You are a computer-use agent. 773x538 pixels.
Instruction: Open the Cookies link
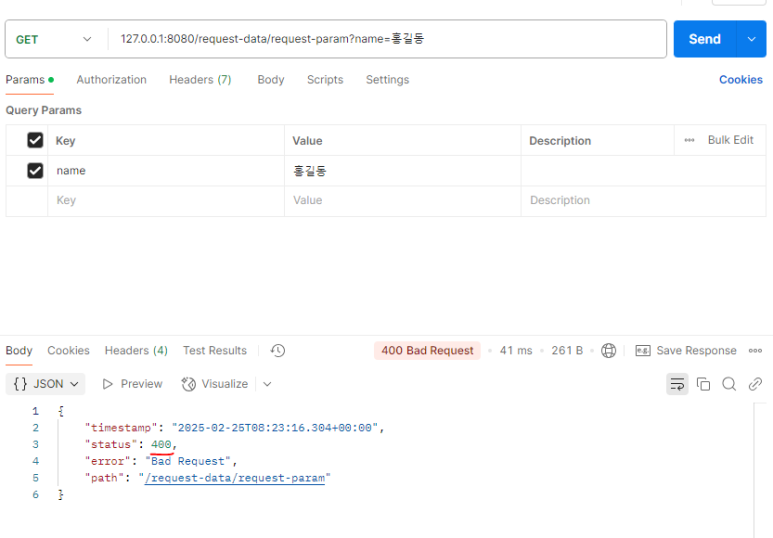[740, 79]
